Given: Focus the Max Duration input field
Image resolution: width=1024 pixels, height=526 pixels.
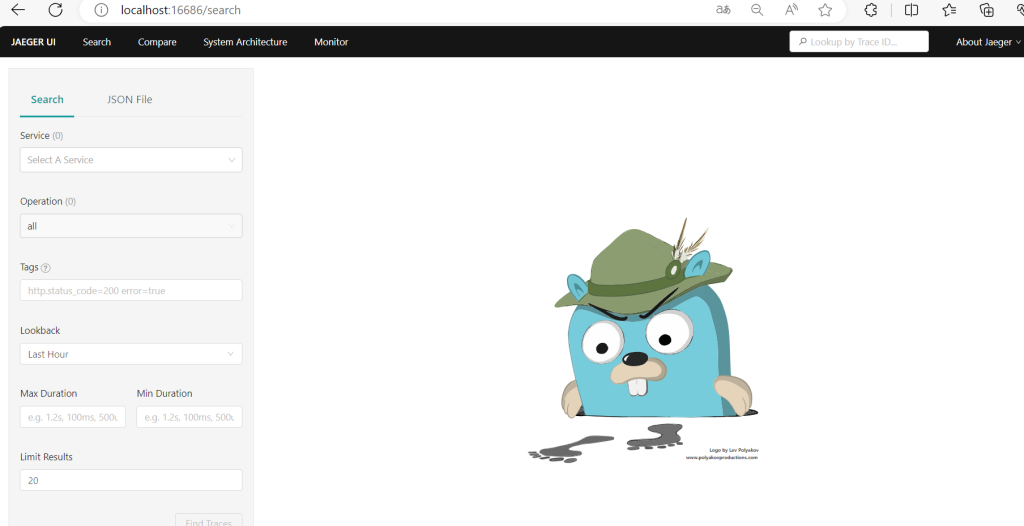Looking at the screenshot, I should pos(73,417).
